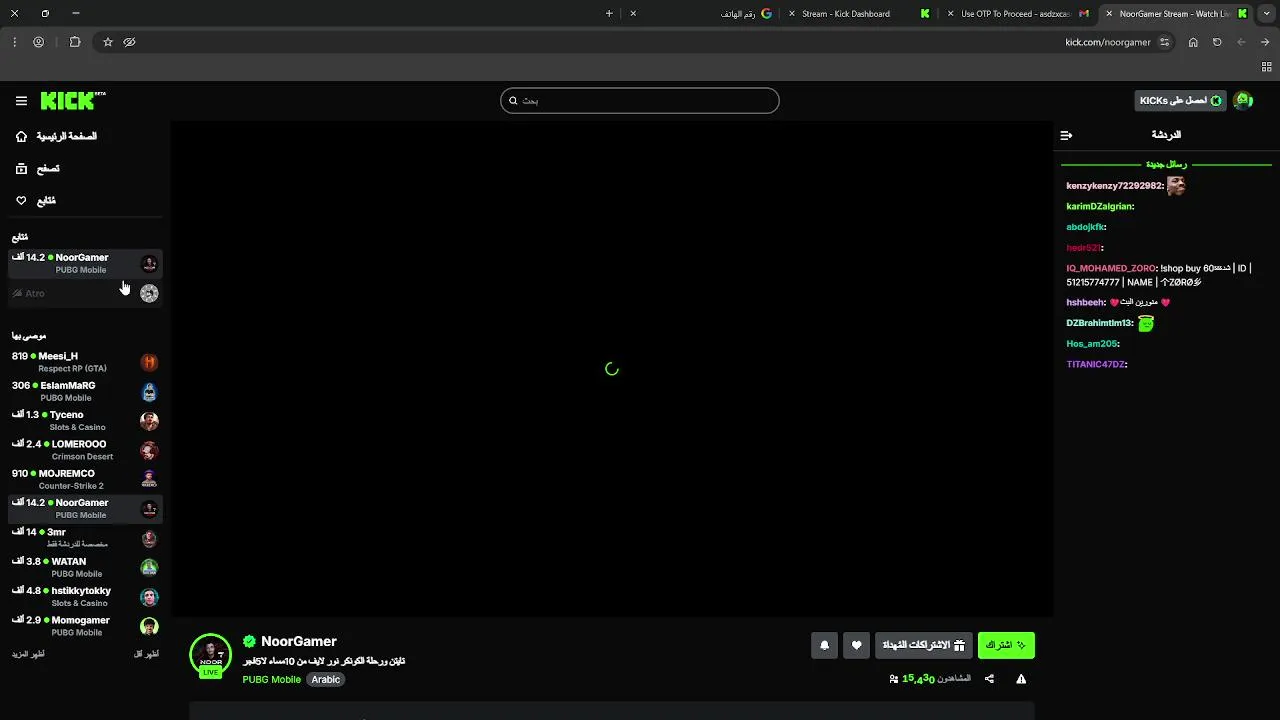Click the browser address bar kick.com/noorgamer

pyautogui.click(x=1108, y=42)
